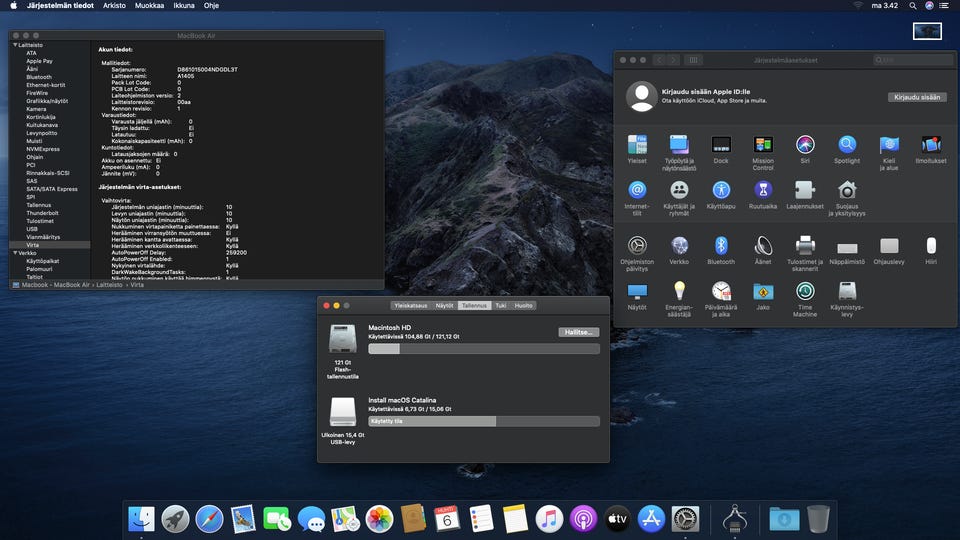Viewport: 960px width, 540px height.
Task: Open Käyttäjät ja ryhmät settings
Action: pos(679,190)
